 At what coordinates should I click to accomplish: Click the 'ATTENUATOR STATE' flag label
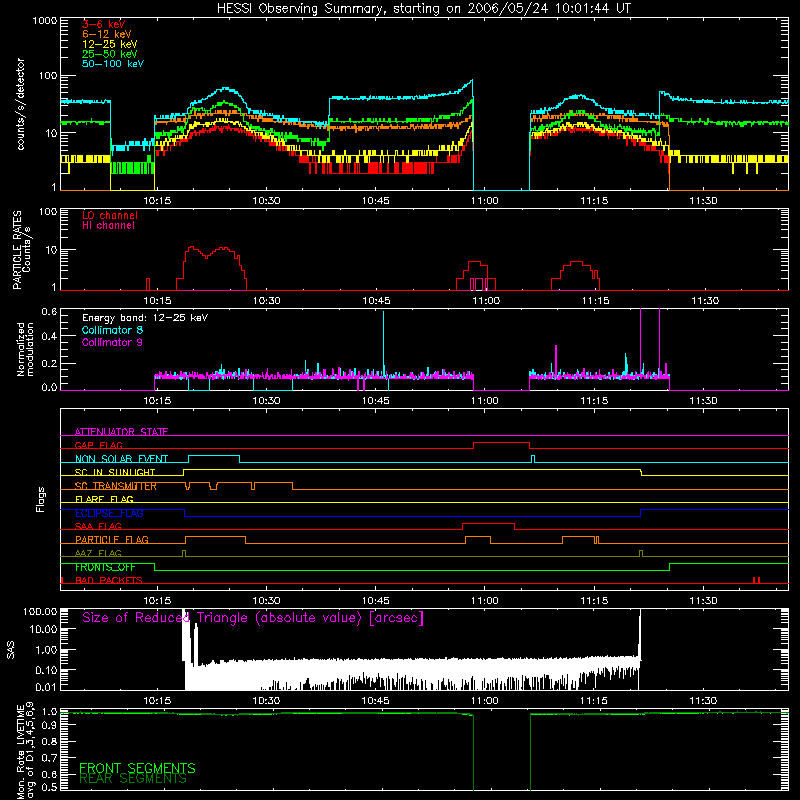click(x=121, y=432)
